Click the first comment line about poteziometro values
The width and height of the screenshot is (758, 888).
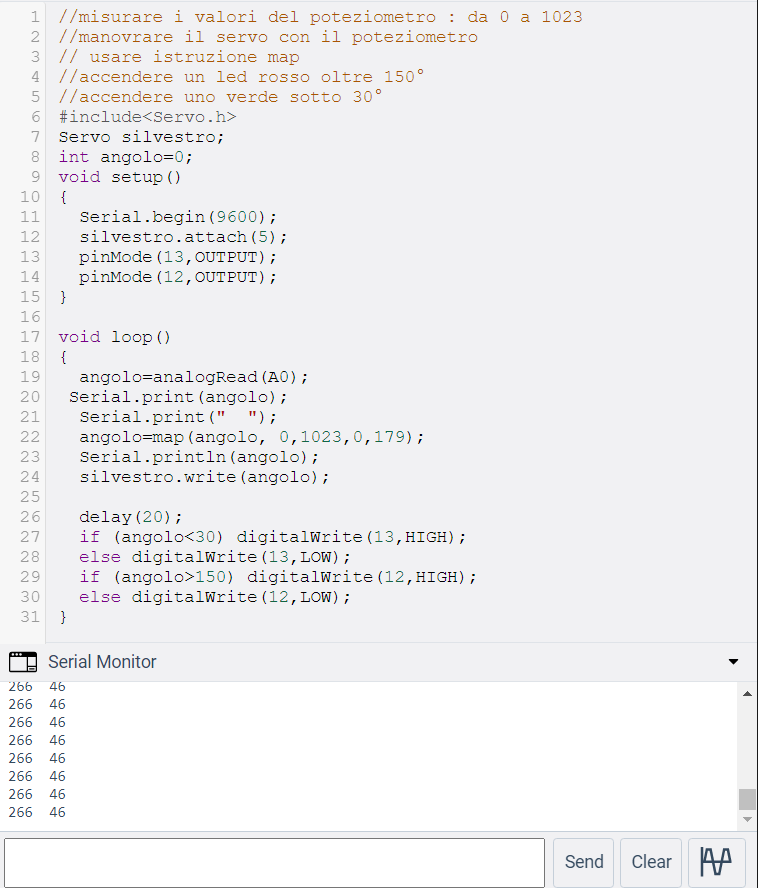[x=320, y=17]
